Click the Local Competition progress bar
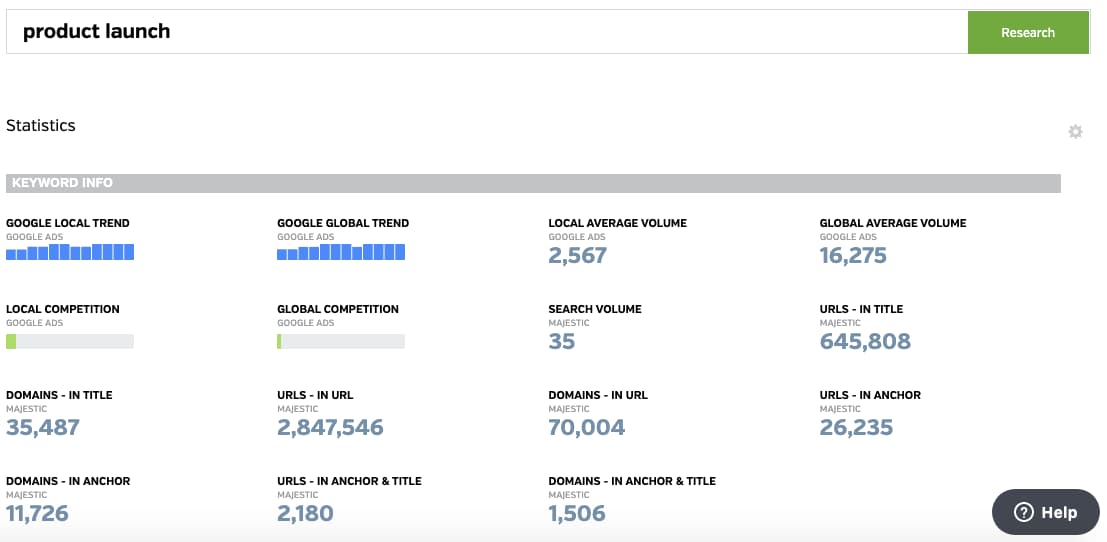The height and width of the screenshot is (542, 1107). point(70,342)
